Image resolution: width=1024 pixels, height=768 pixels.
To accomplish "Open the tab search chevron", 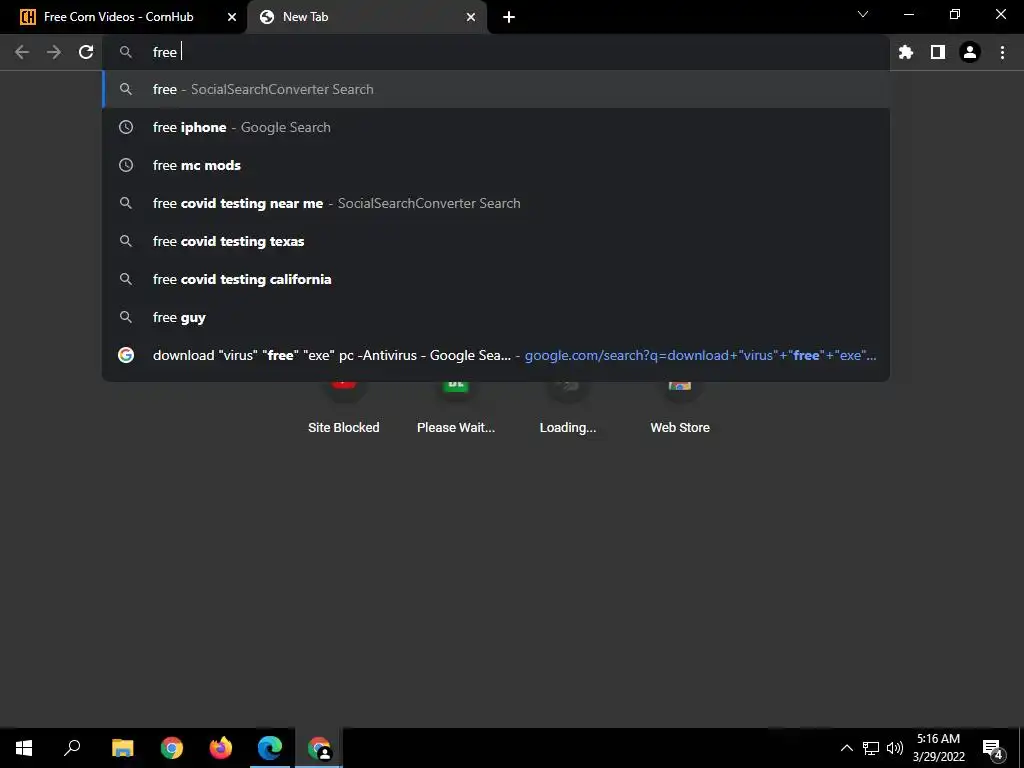I will [863, 14].
